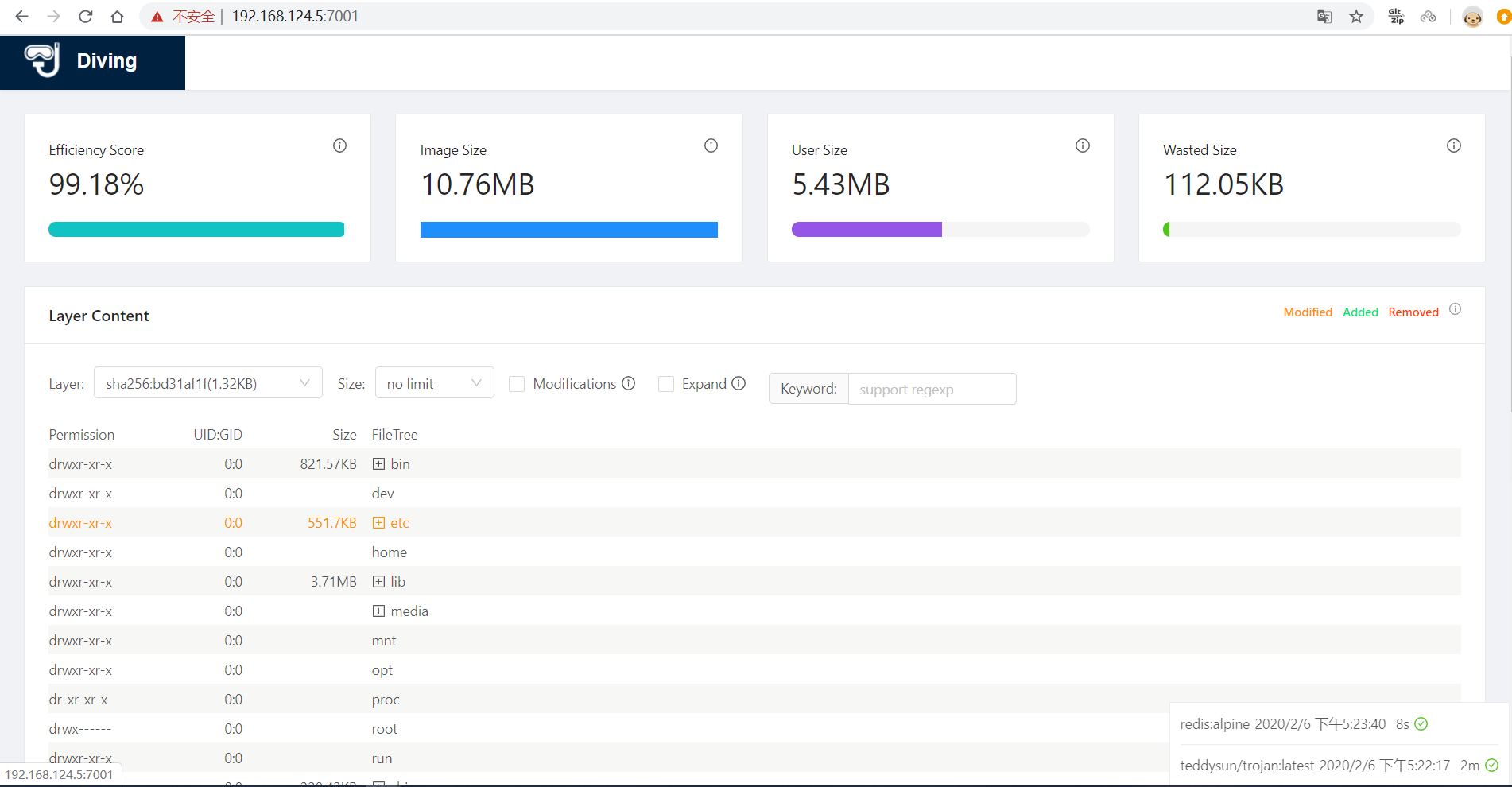Click the Modifications help info icon
1512x787 pixels.
(629, 384)
